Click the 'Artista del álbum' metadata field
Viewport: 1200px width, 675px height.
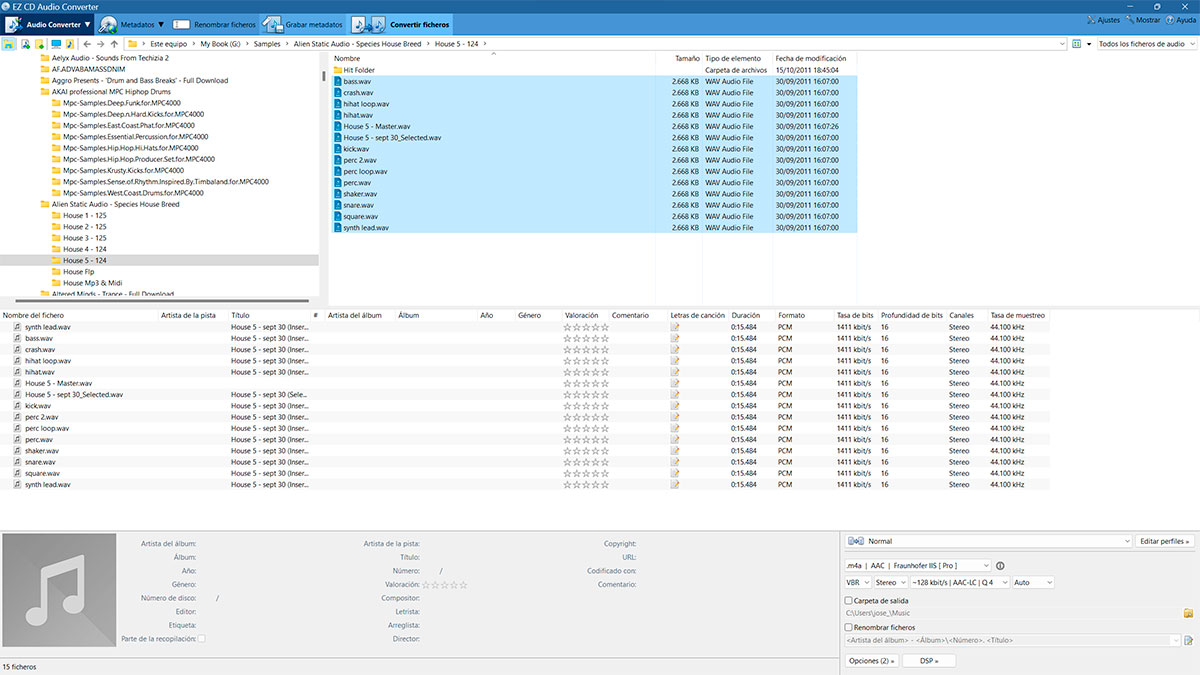click(270, 543)
